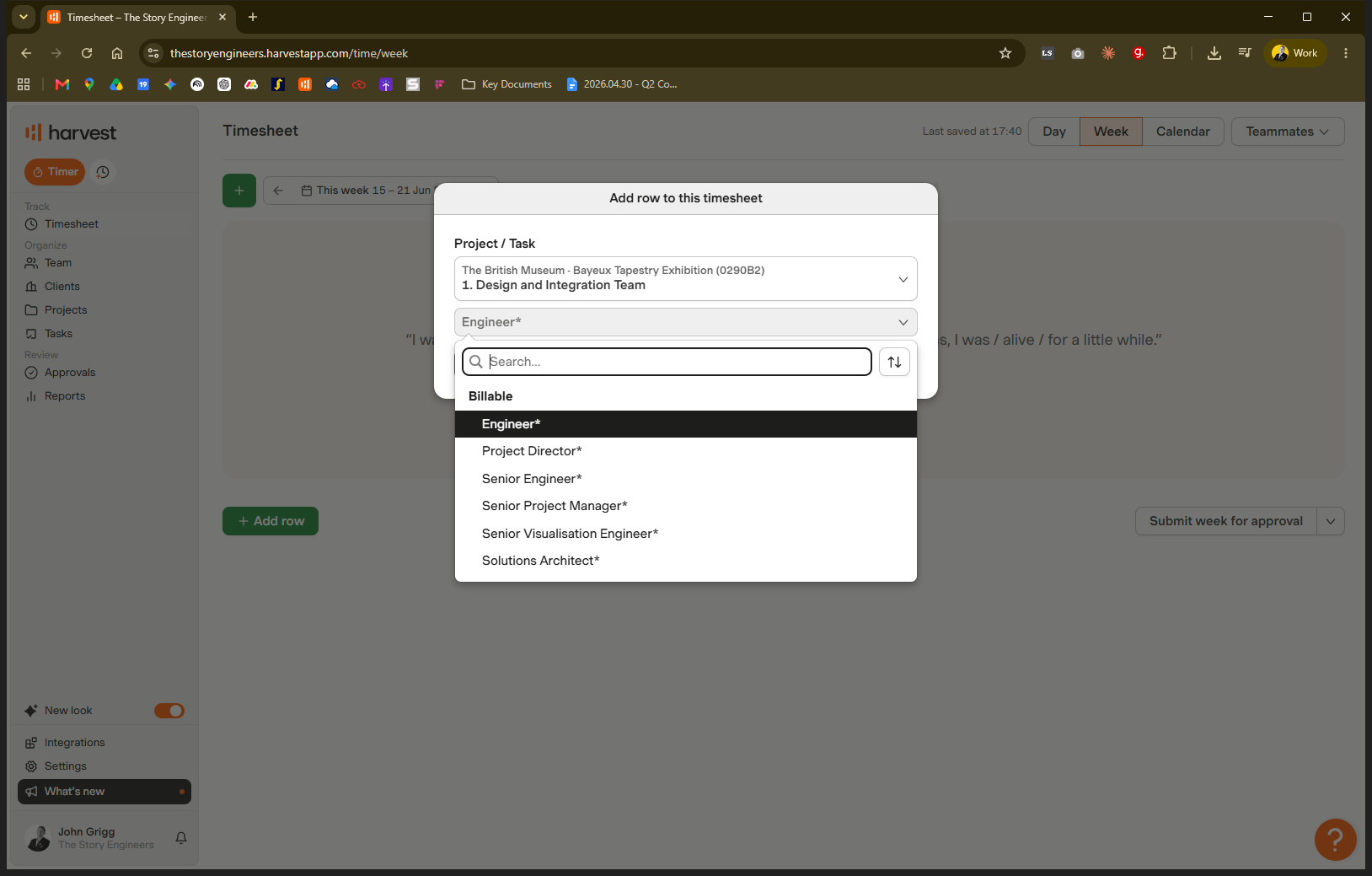Open Google Drive bookmark icon
The image size is (1372, 876).
(x=116, y=84)
